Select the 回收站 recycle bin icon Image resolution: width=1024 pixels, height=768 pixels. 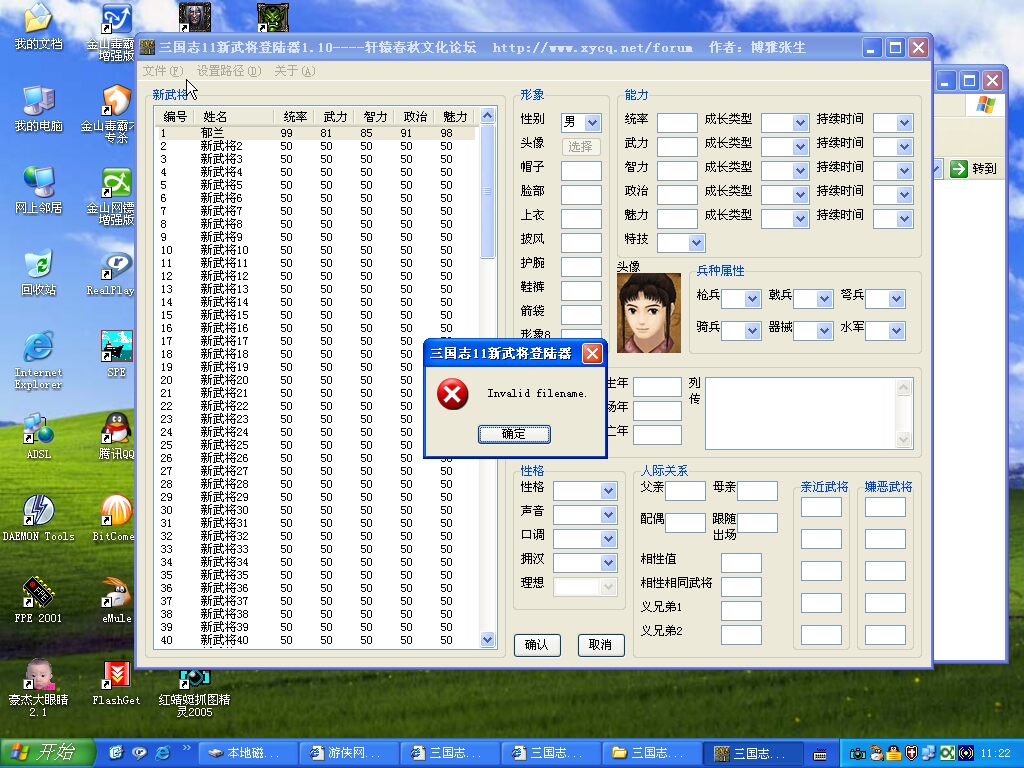[38, 271]
